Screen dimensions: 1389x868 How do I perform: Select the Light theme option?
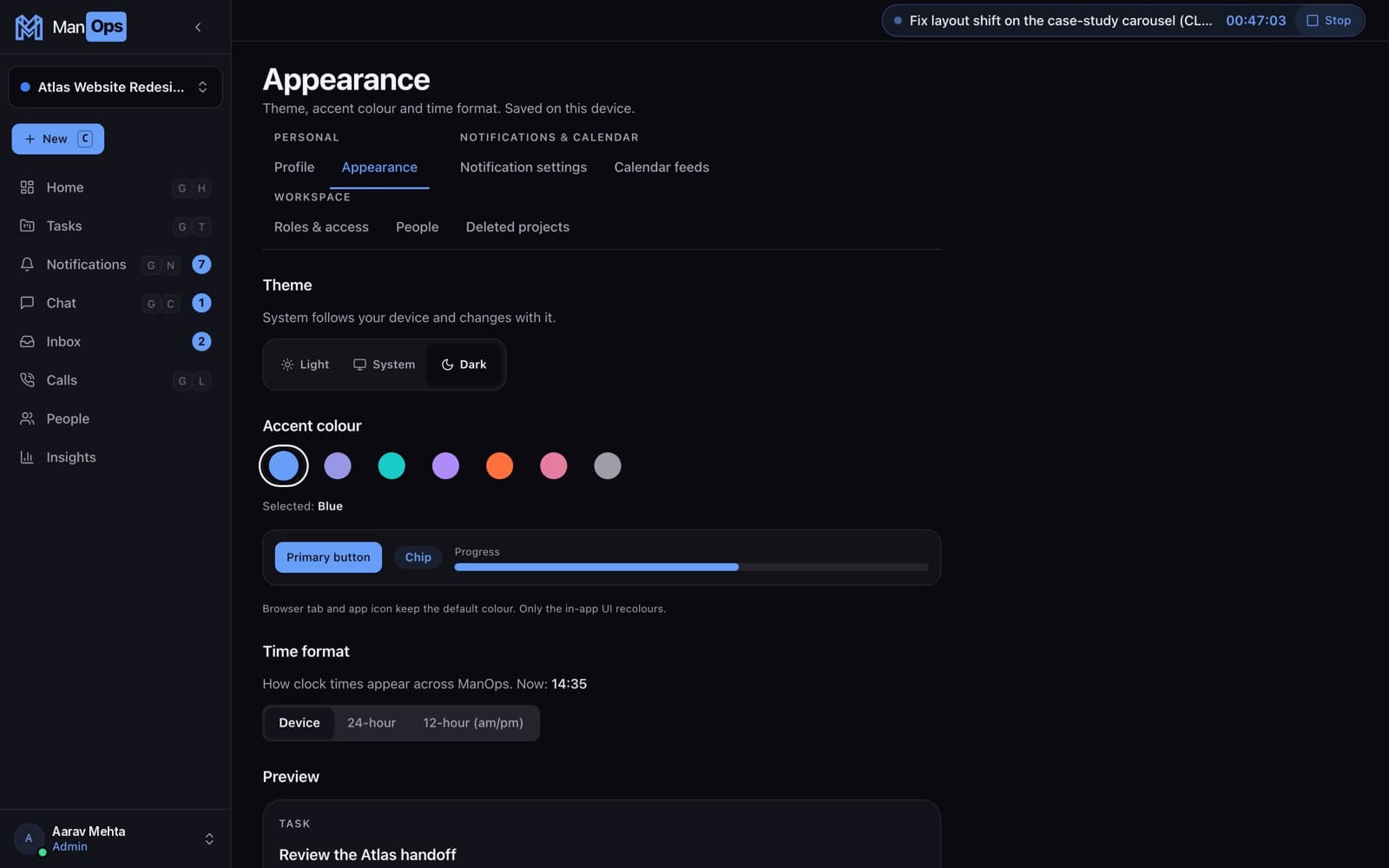coord(305,365)
